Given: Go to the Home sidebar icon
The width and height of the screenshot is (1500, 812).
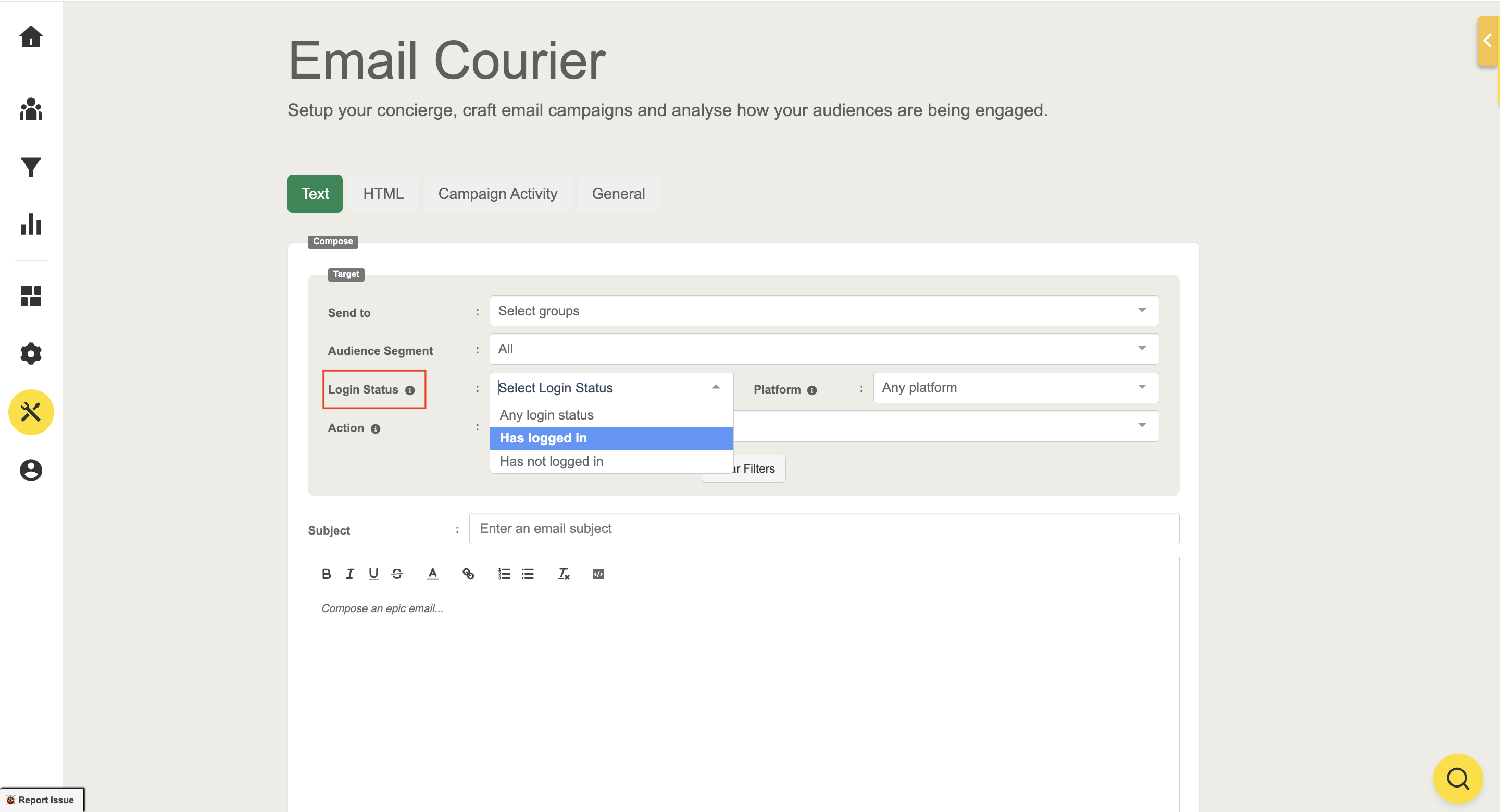Looking at the screenshot, I should [x=31, y=36].
